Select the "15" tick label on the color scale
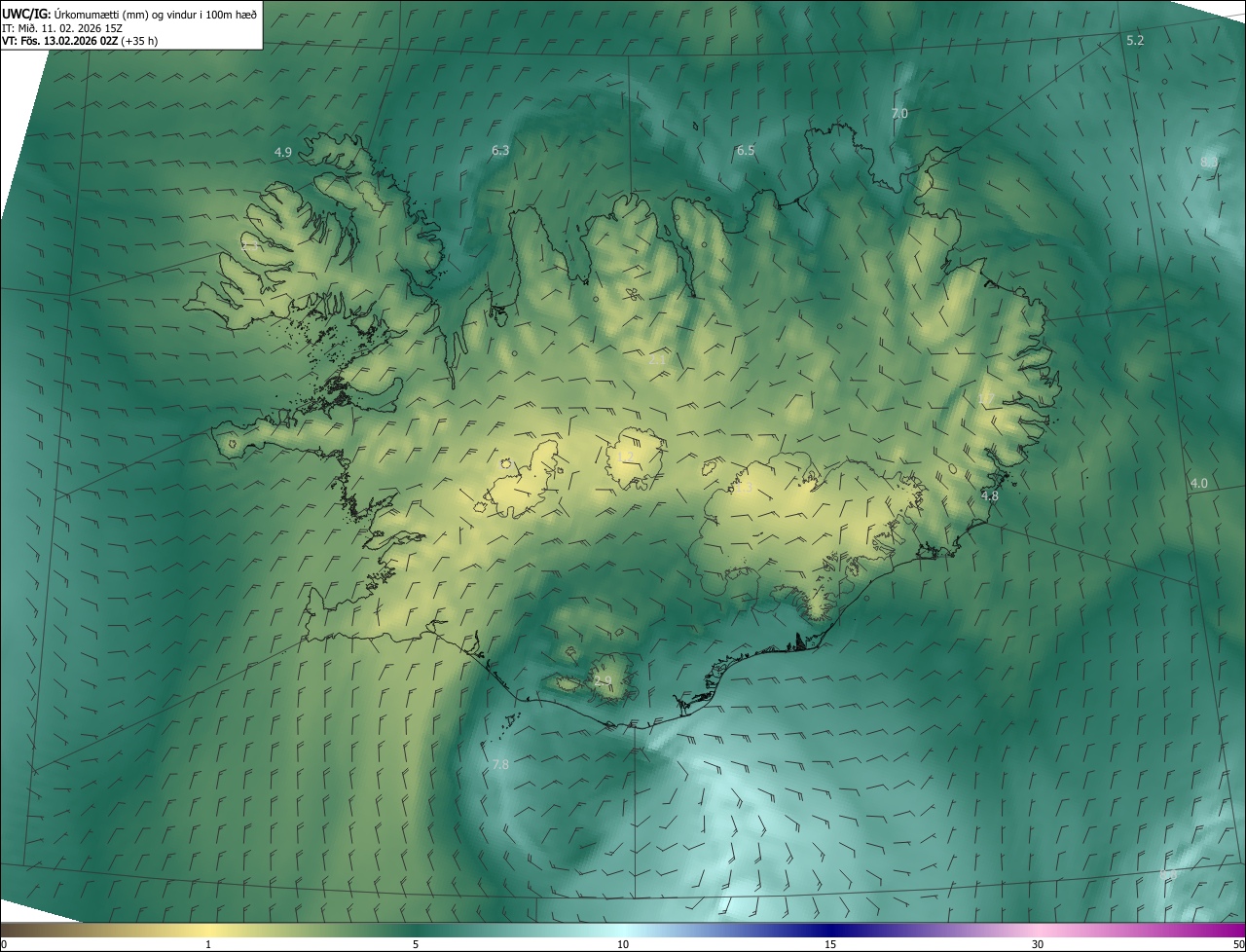 click(830, 945)
